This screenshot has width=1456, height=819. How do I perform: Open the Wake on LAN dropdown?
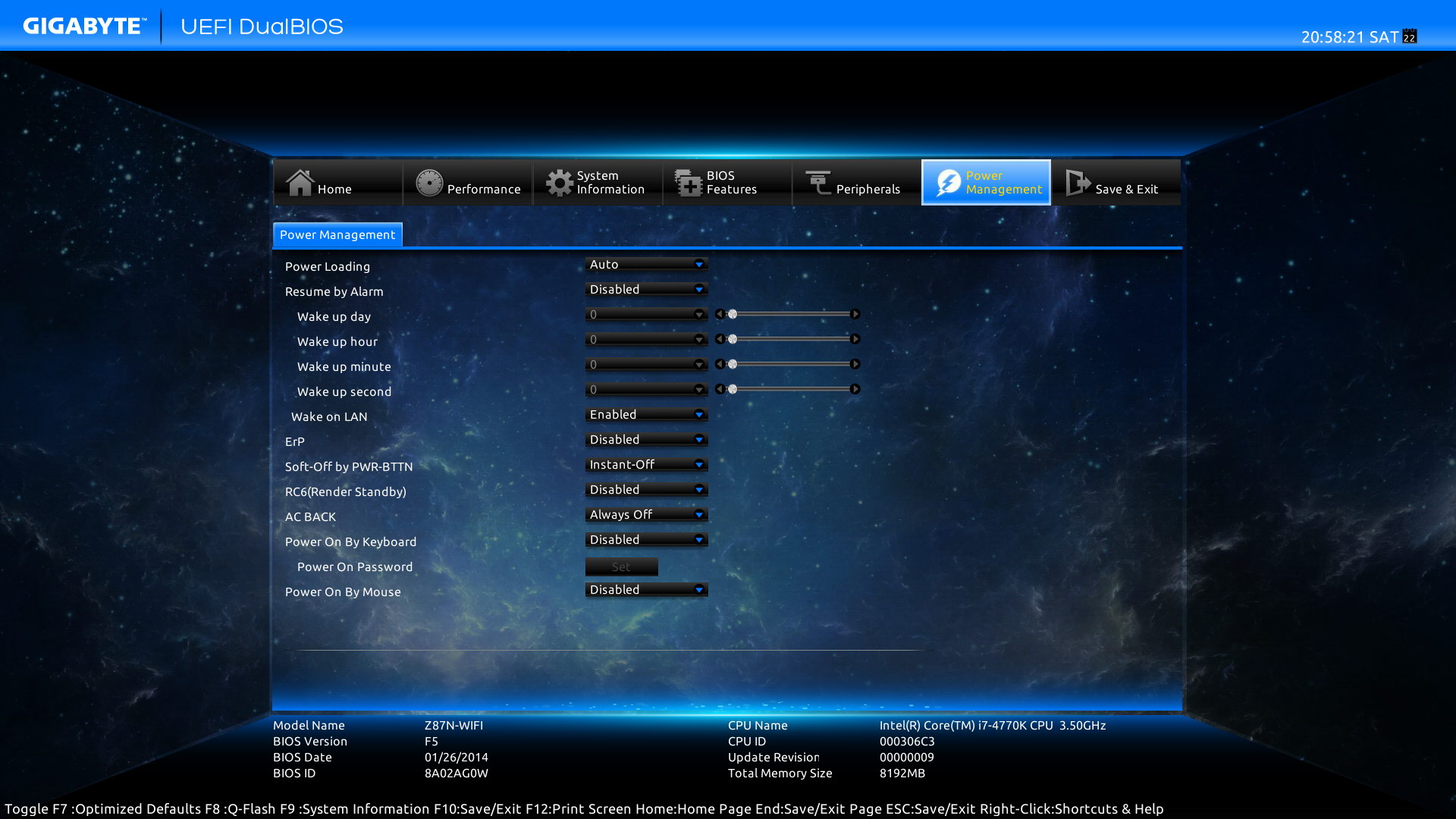pos(646,415)
